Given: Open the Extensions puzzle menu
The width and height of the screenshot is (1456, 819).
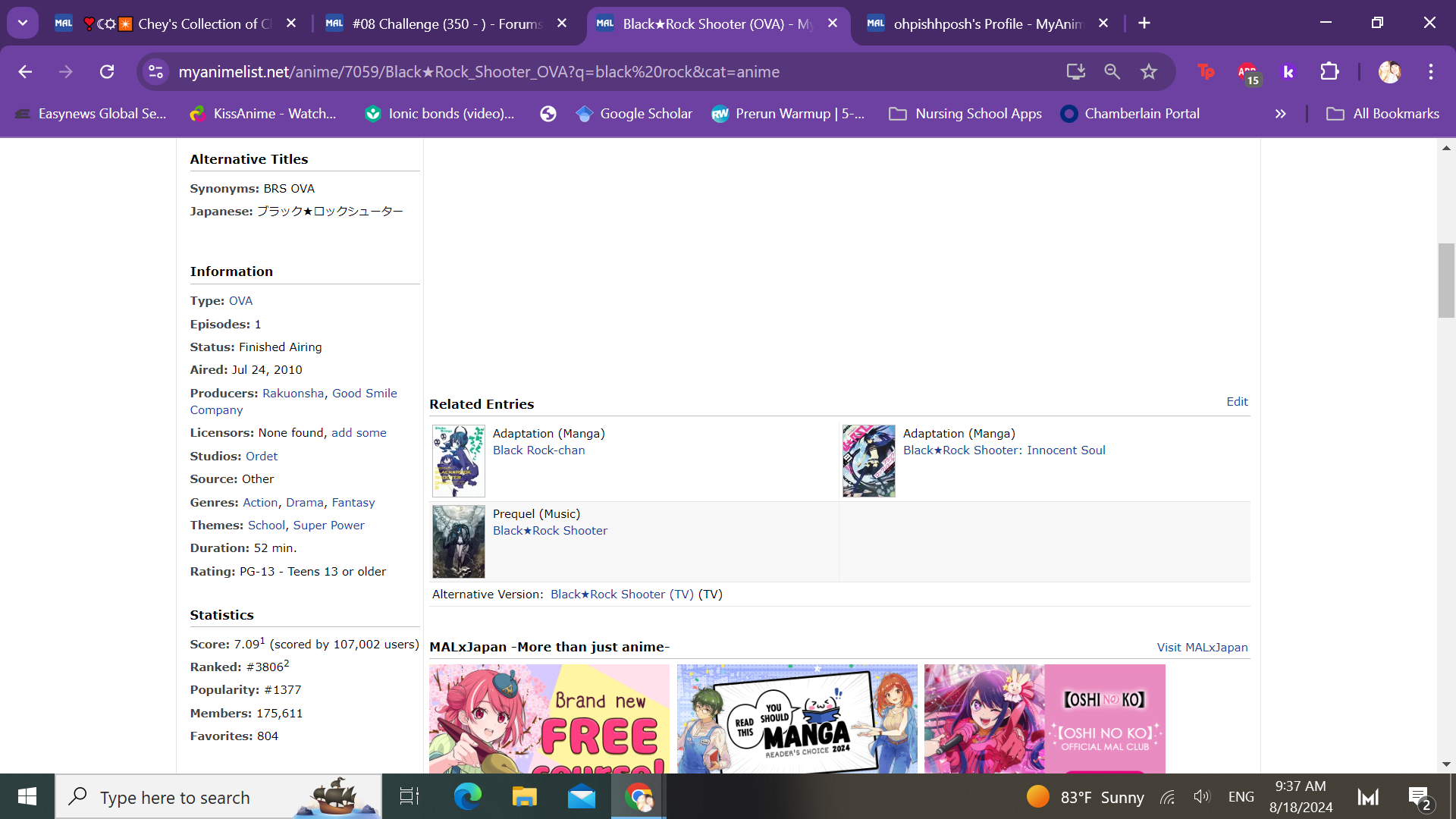Looking at the screenshot, I should click(1329, 71).
